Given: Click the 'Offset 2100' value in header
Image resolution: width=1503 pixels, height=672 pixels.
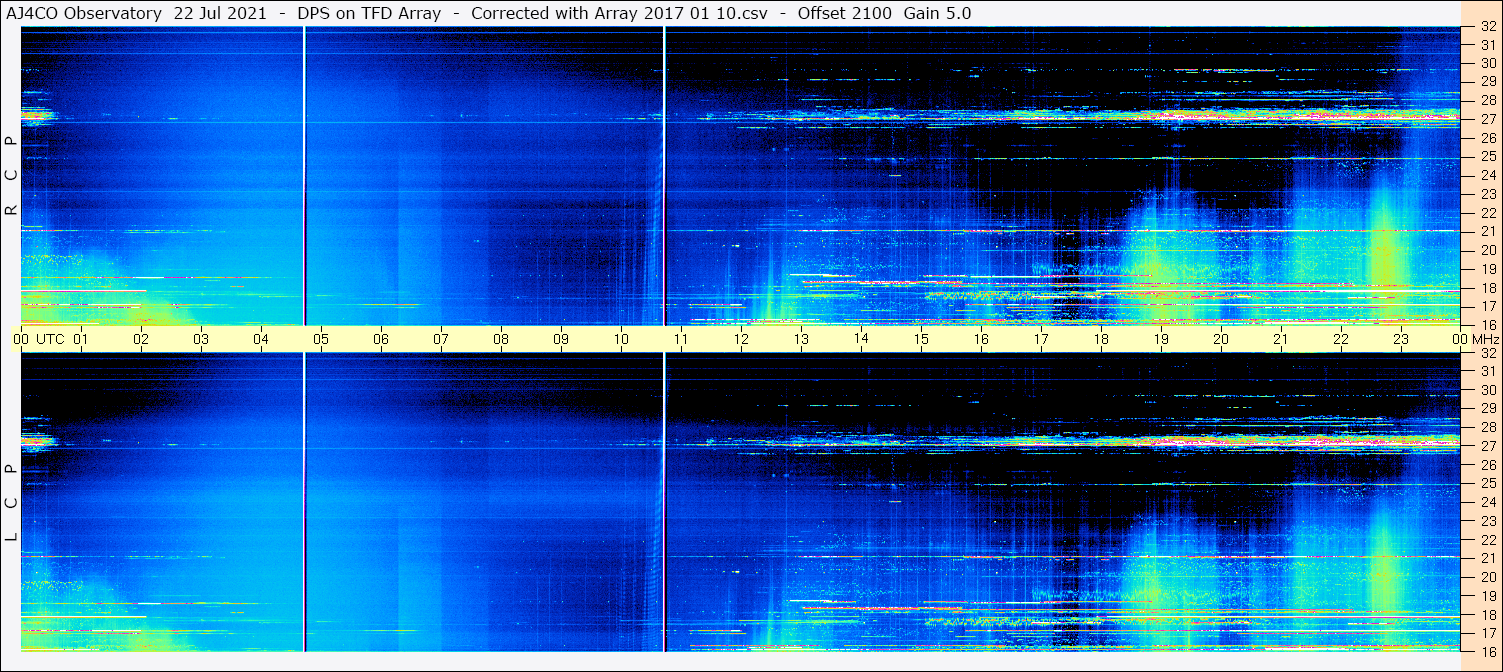Looking at the screenshot, I should [x=845, y=13].
